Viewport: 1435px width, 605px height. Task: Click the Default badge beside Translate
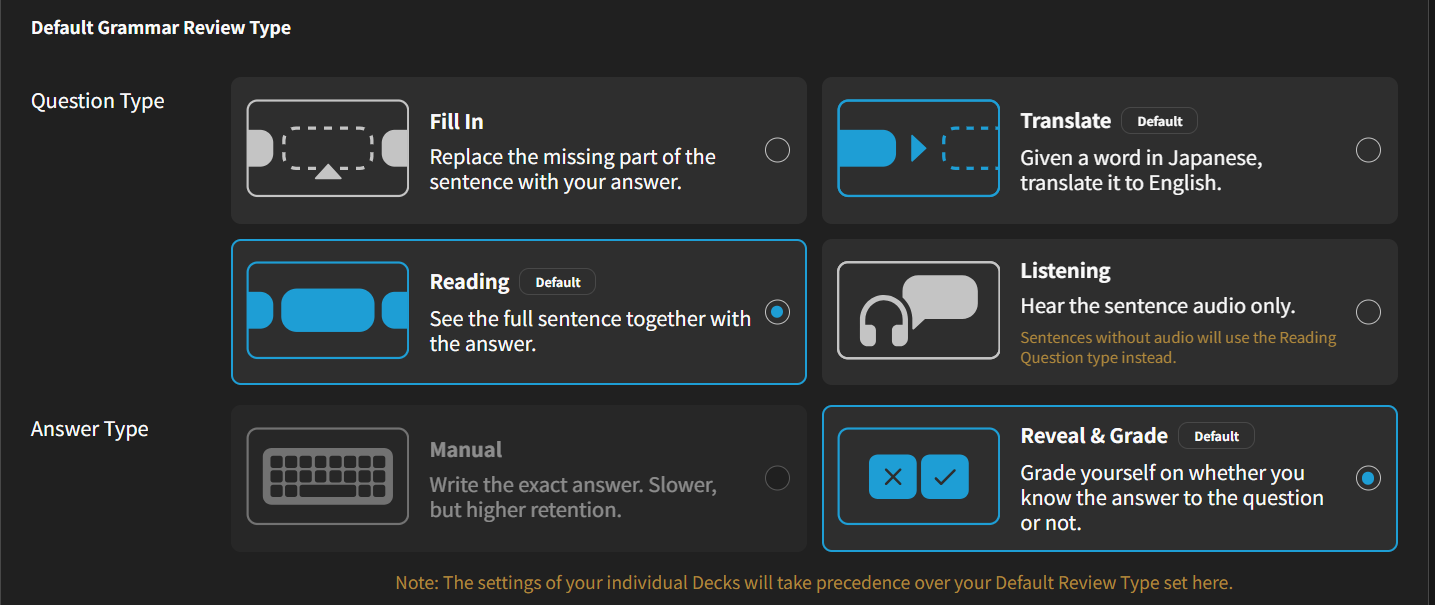point(1159,121)
